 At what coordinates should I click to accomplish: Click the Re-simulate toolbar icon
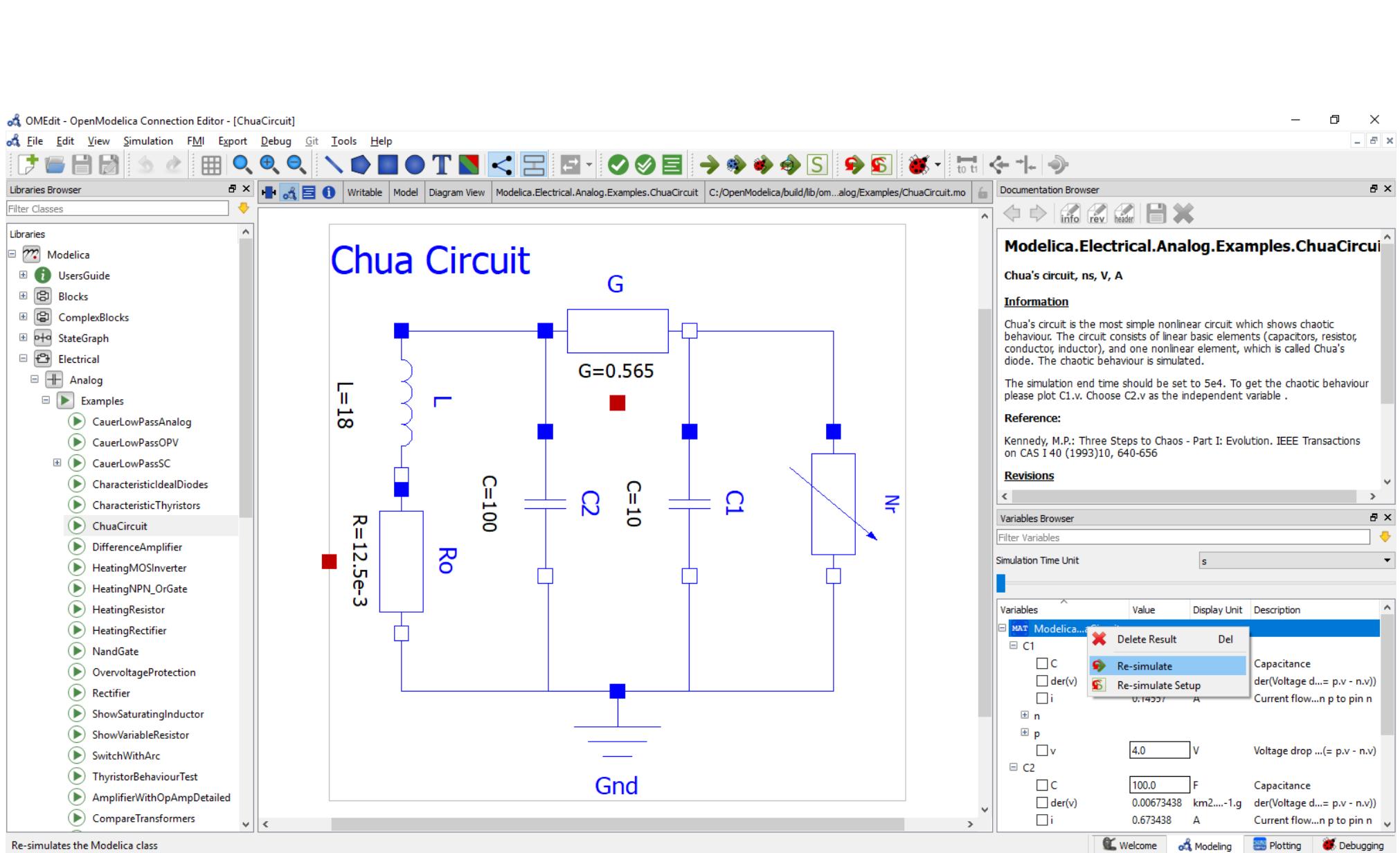coord(854,165)
